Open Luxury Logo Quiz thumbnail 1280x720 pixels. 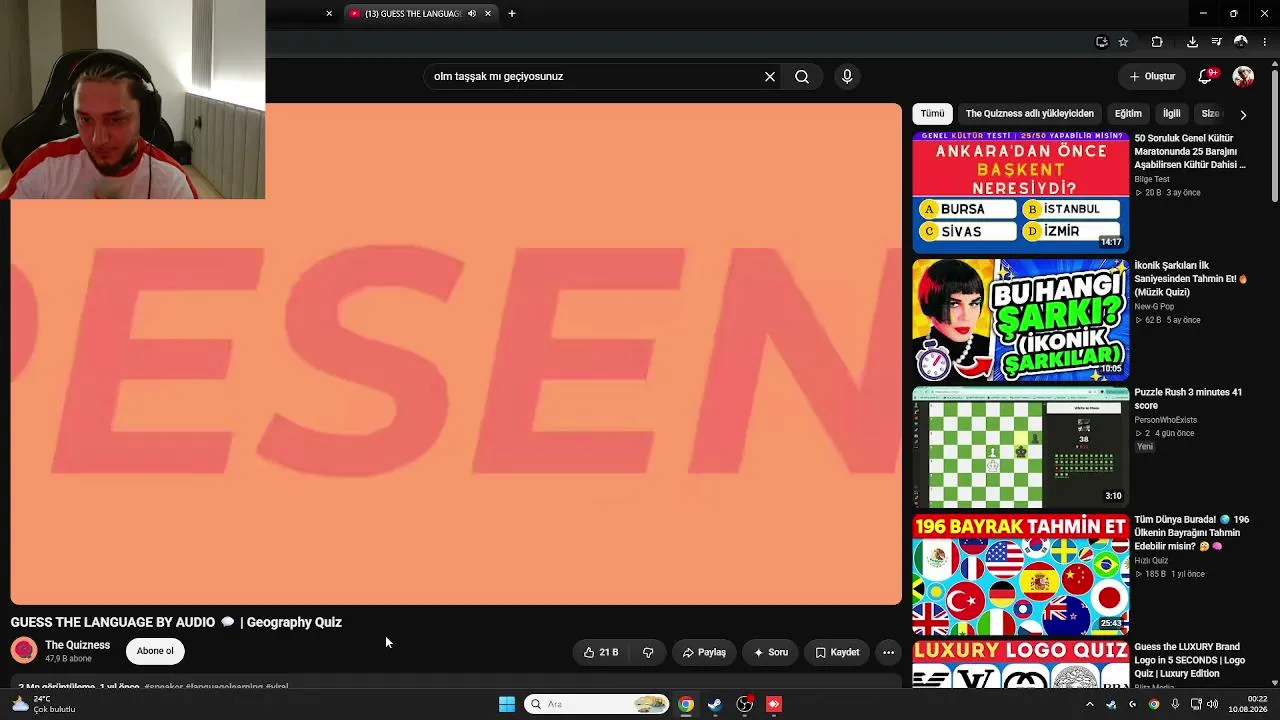point(1021,665)
